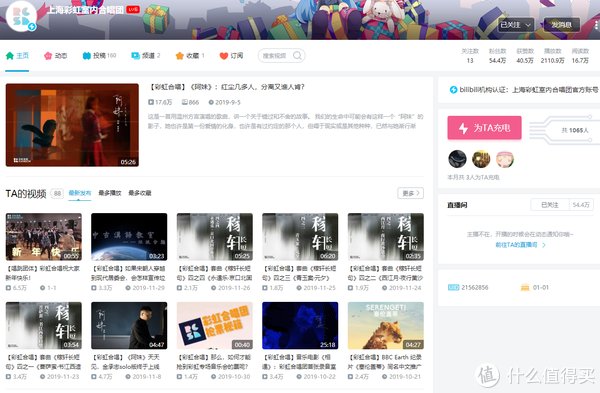Click the second charger avatar icon

pyautogui.click(x=481, y=159)
